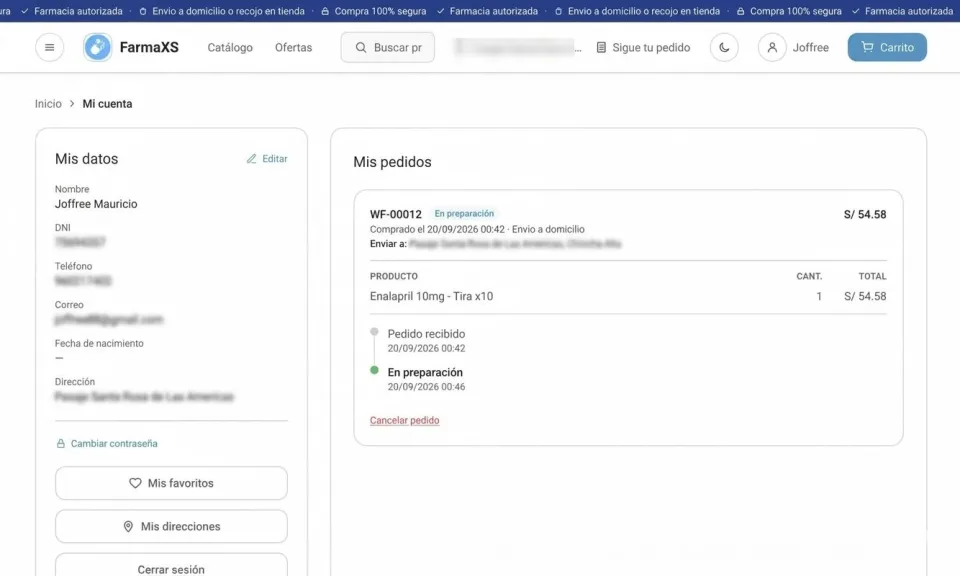Click order number WF-00012
The height and width of the screenshot is (576, 960).
pos(396,214)
